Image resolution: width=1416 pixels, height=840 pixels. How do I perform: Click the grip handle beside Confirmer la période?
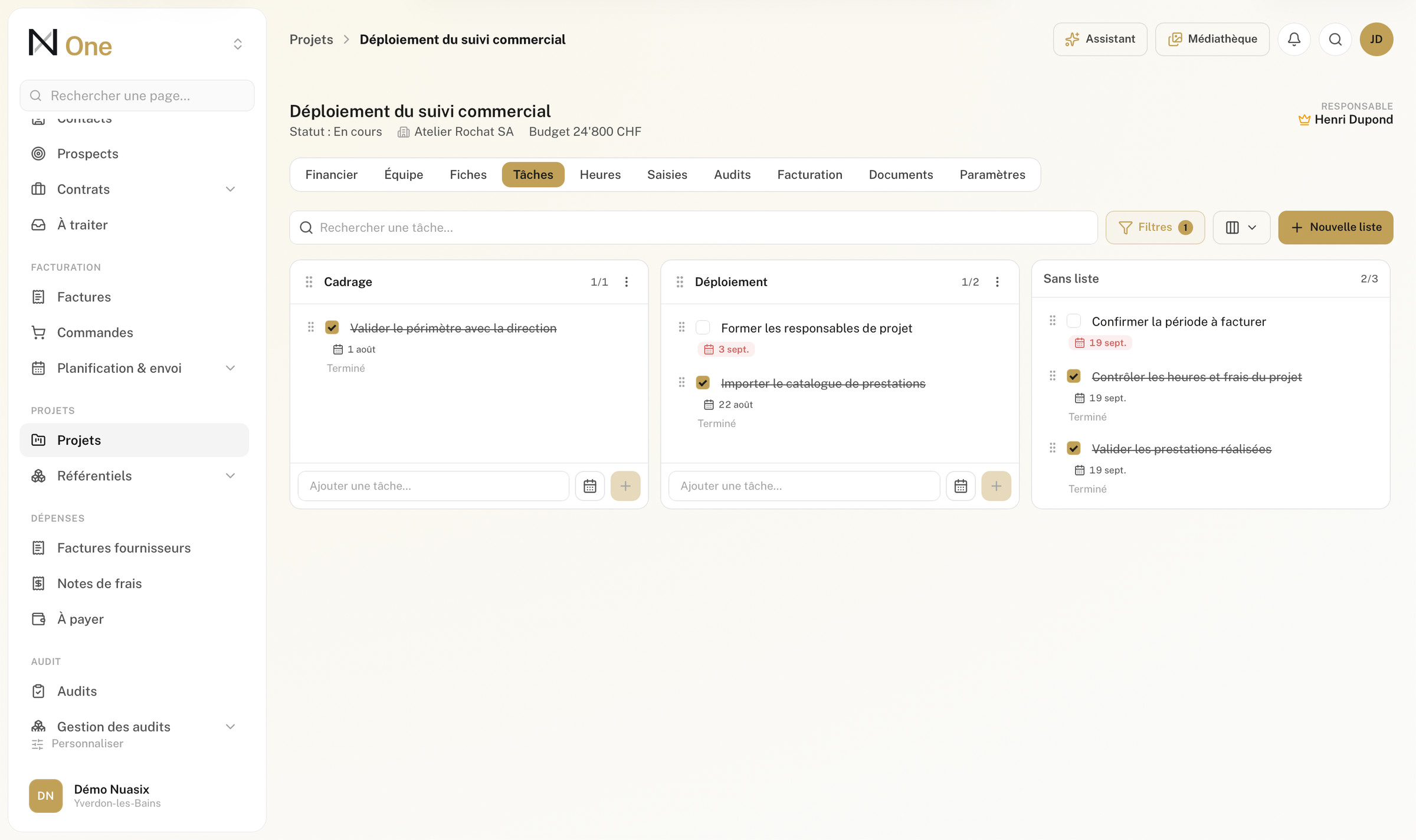[x=1053, y=320]
